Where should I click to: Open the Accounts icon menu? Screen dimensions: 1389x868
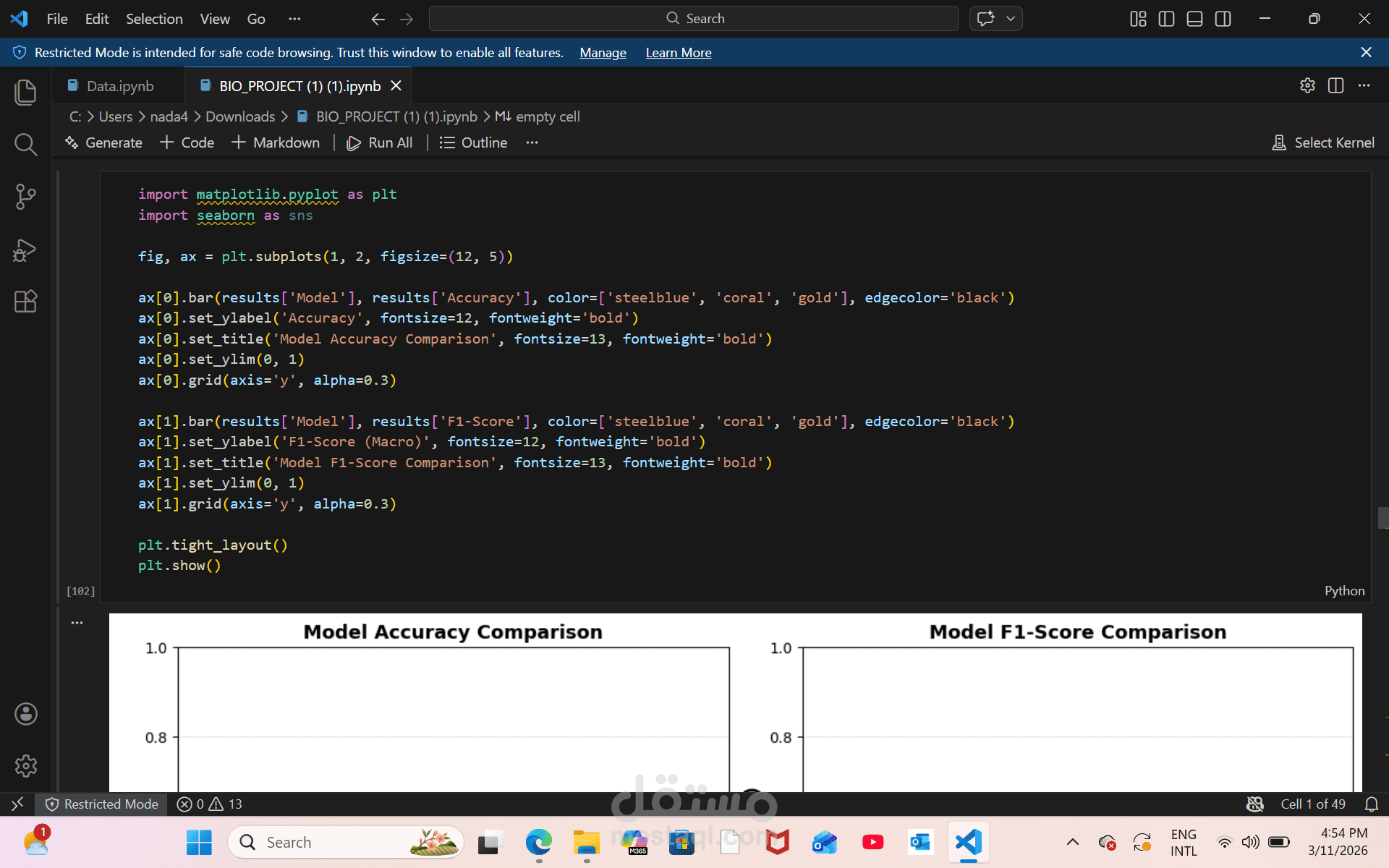click(x=25, y=714)
